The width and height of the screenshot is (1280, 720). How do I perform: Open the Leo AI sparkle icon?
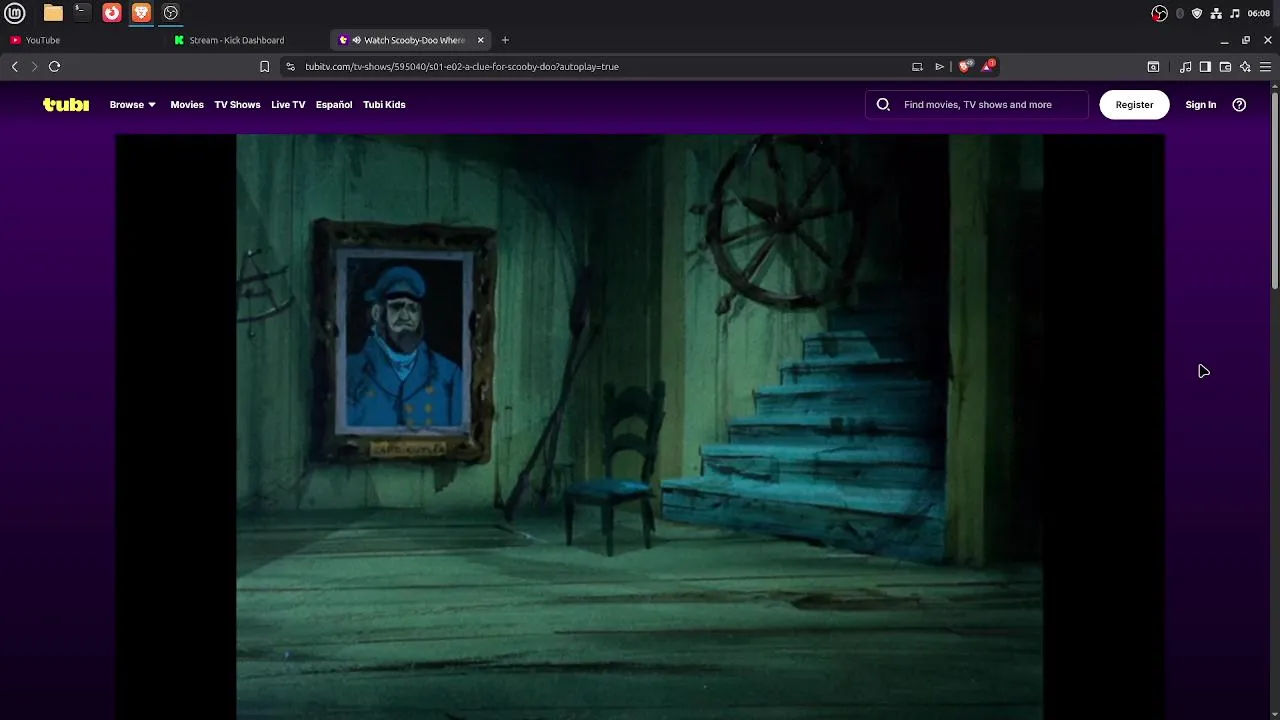[1245, 67]
